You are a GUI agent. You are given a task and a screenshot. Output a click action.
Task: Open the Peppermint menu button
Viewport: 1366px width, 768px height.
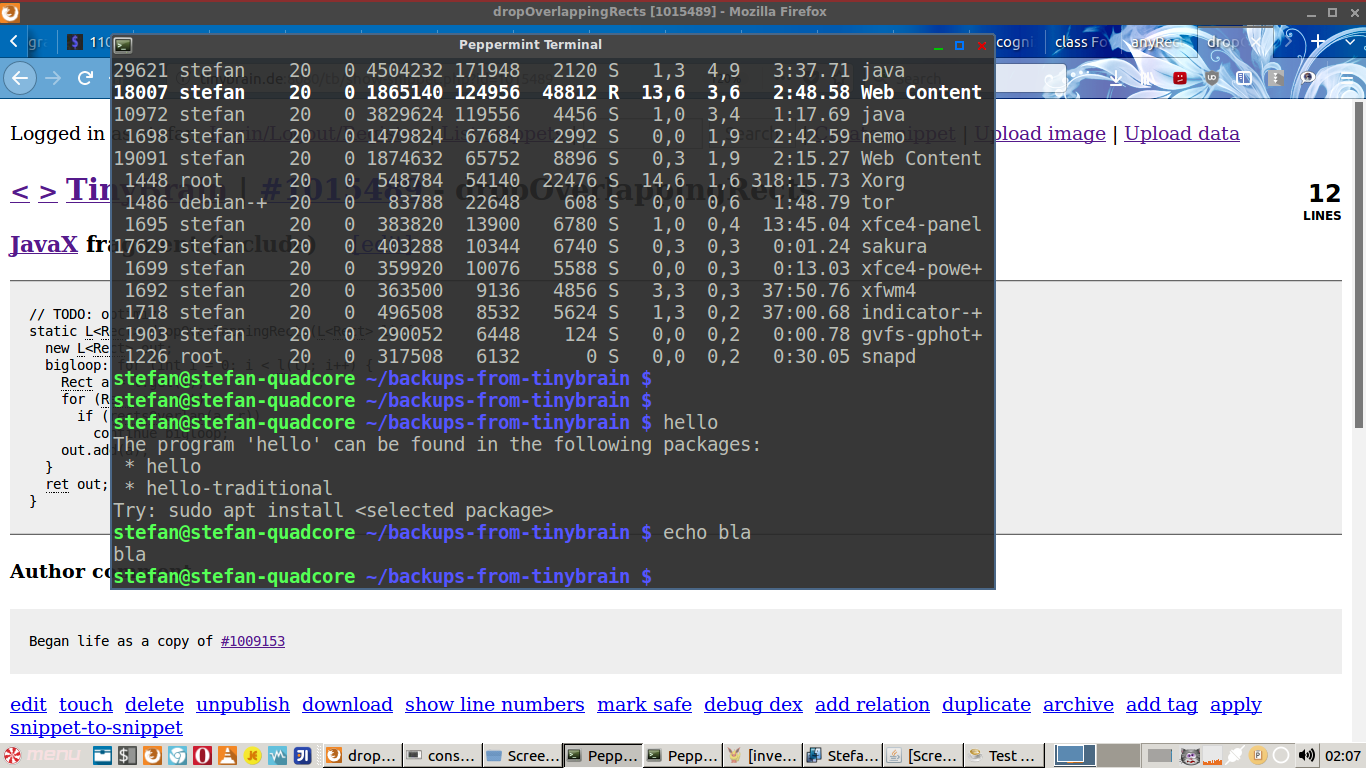coord(42,755)
